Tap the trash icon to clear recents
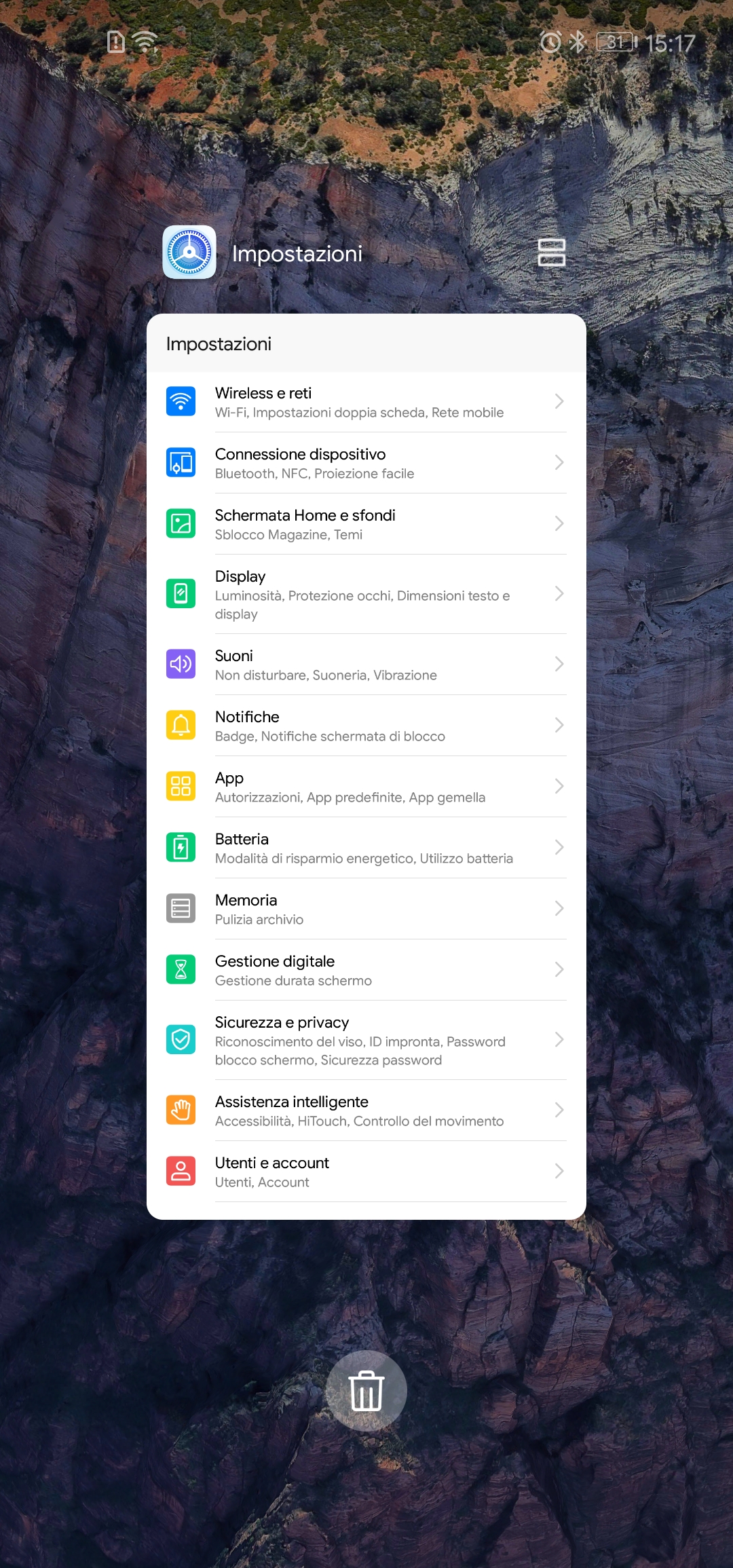Image resolution: width=733 pixels, height=1568 pixels. tap(366, 1391)
